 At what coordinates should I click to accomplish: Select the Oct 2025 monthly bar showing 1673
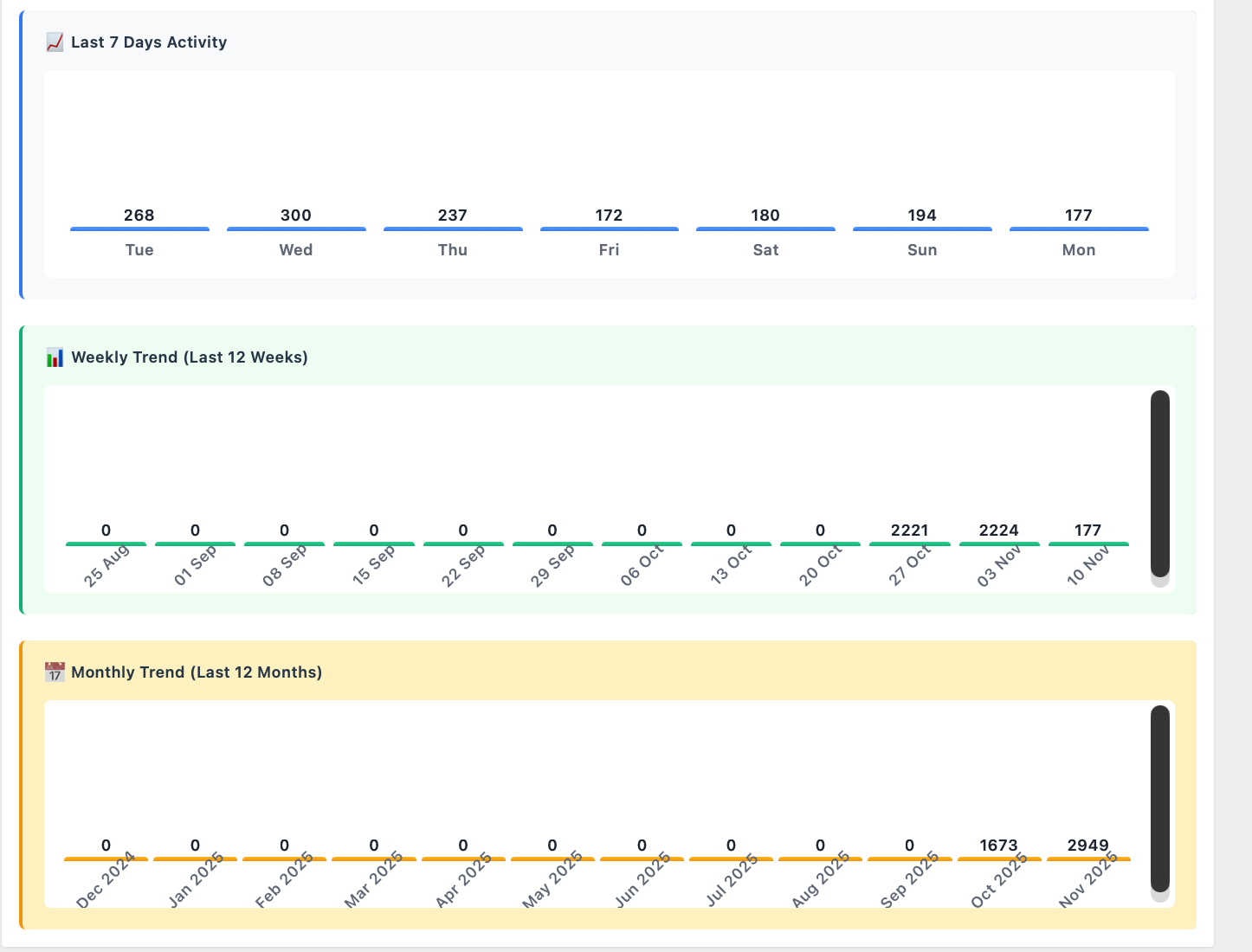click(998, 859)
